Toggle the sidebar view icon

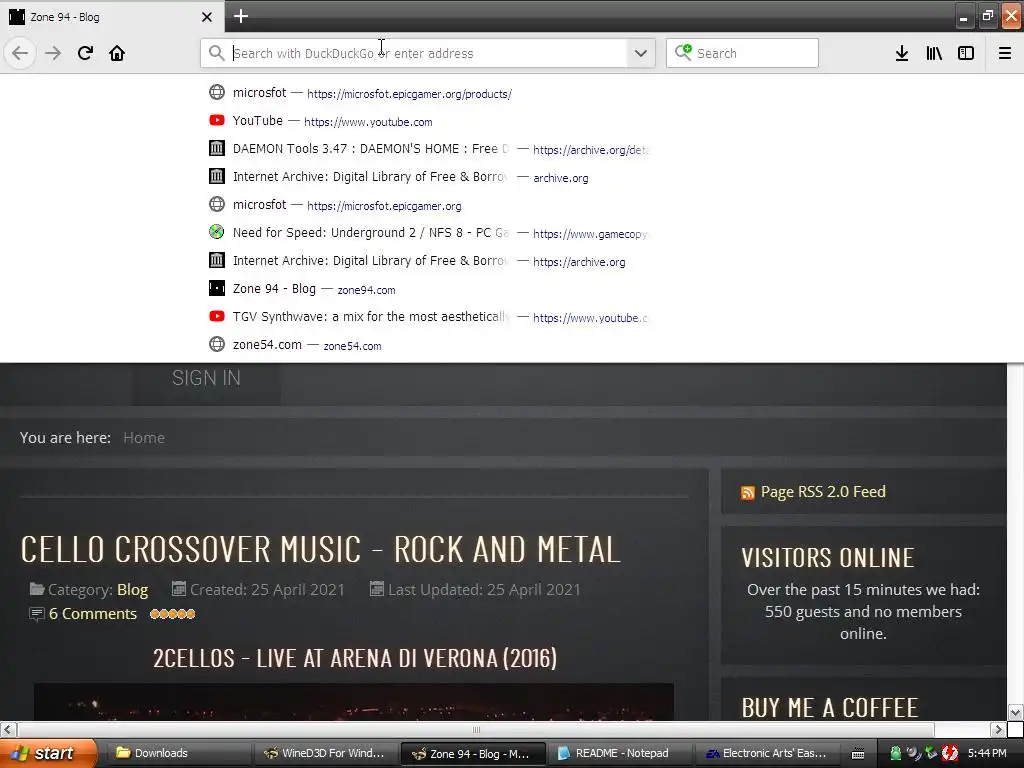(966, 53)
